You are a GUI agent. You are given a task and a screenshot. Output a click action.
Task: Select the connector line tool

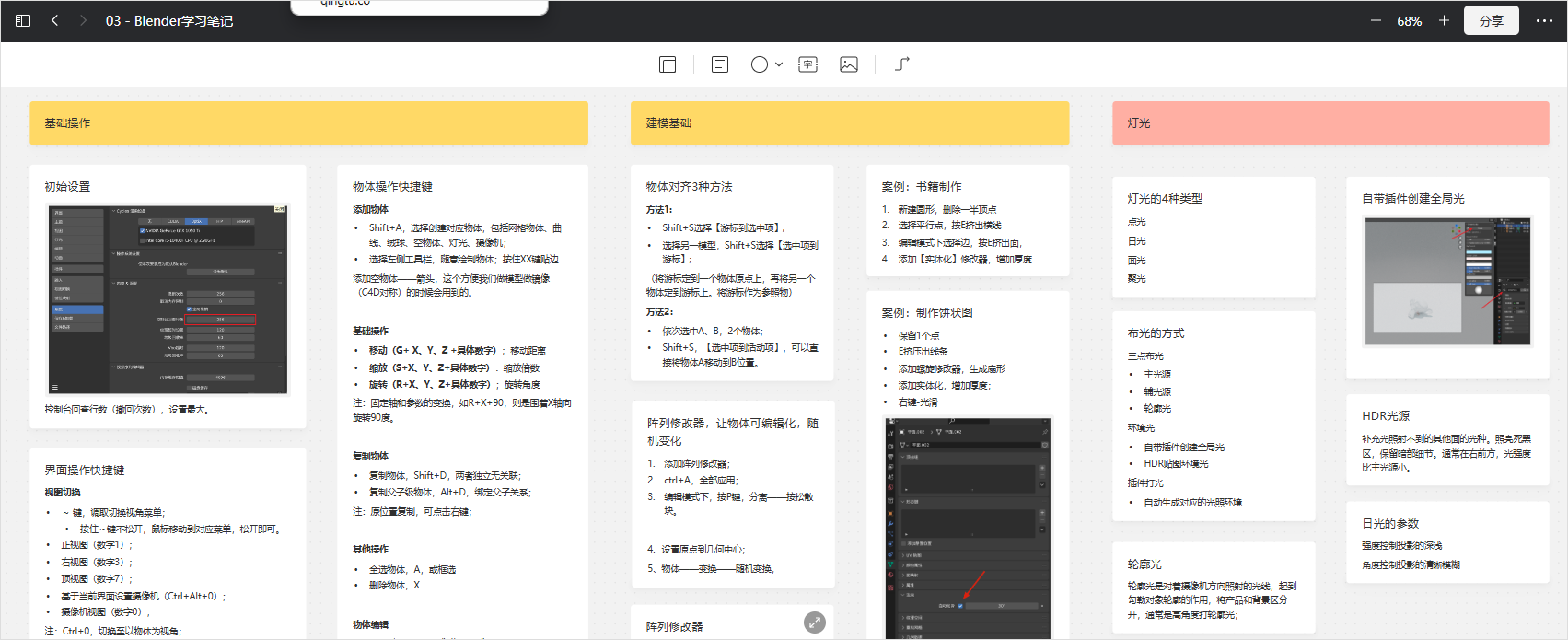(x=902, y=64)
